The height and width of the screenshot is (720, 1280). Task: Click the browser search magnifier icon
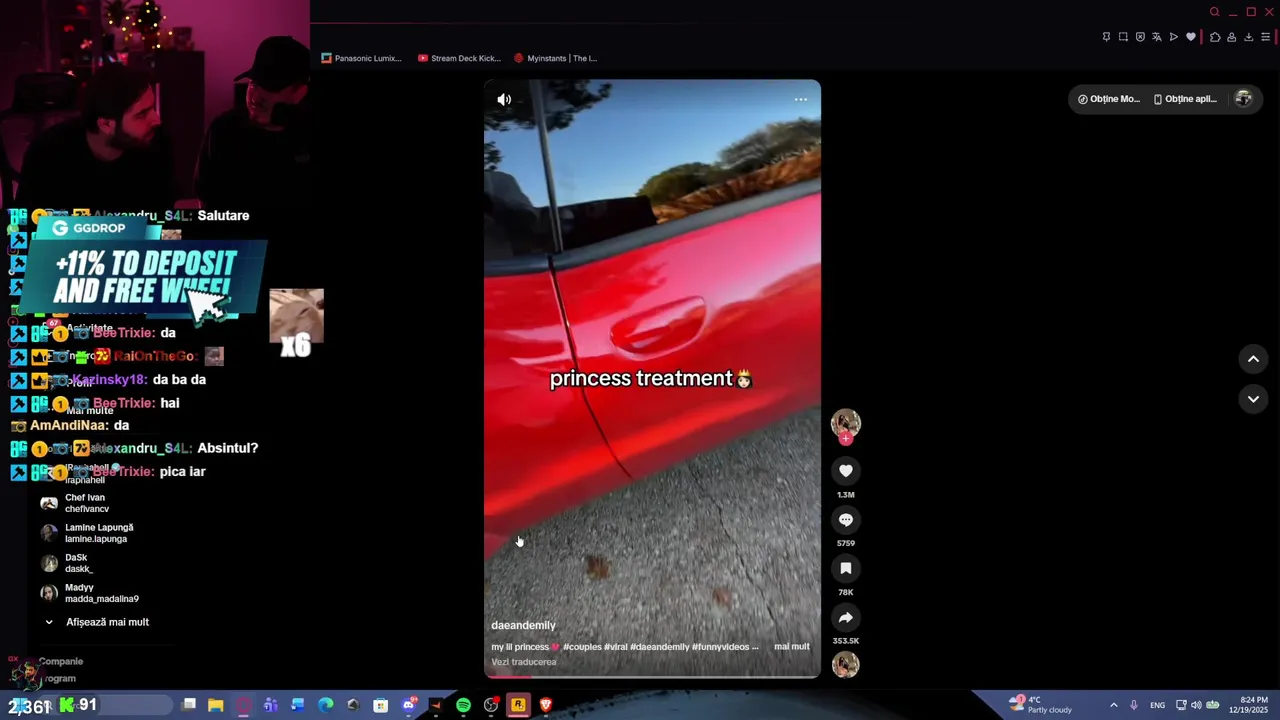[x=1215, y=12]
